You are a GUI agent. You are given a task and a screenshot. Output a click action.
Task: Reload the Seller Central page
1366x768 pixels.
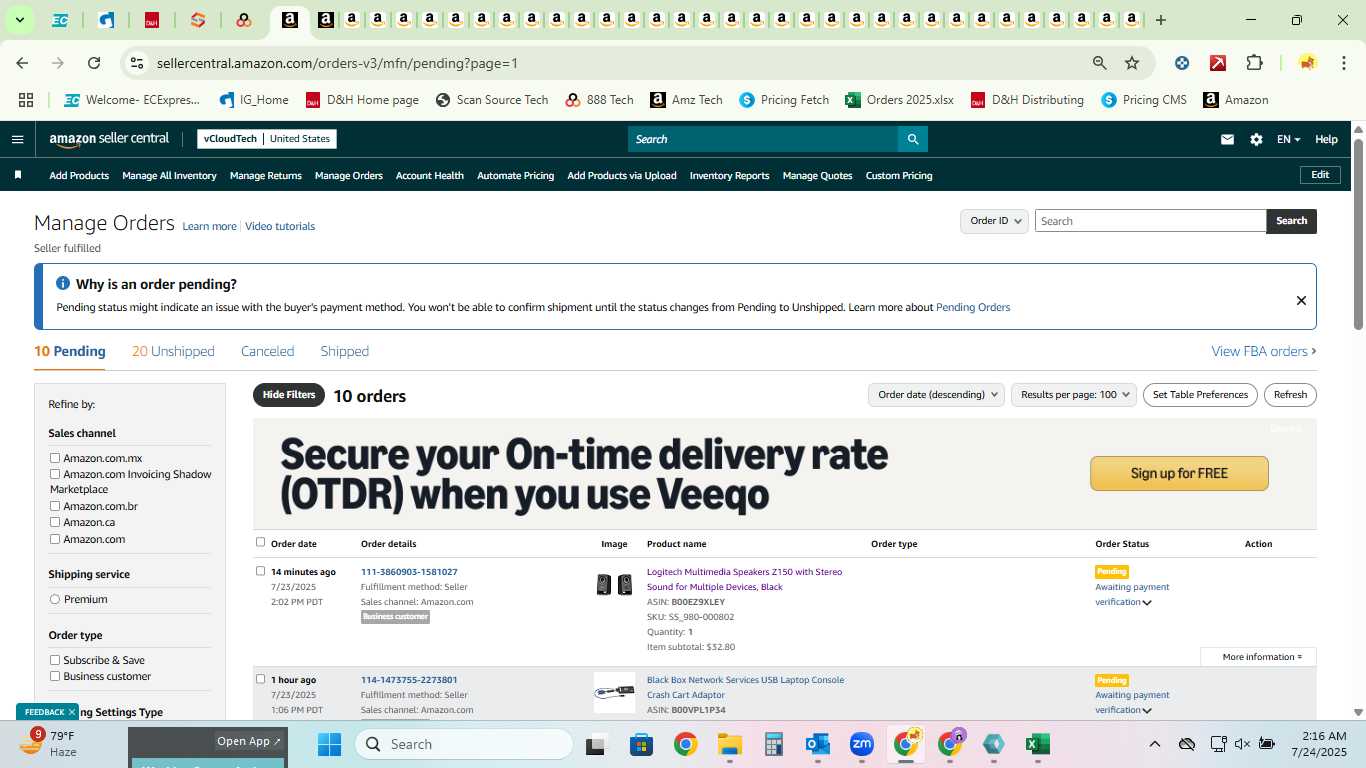pos(94,63)
